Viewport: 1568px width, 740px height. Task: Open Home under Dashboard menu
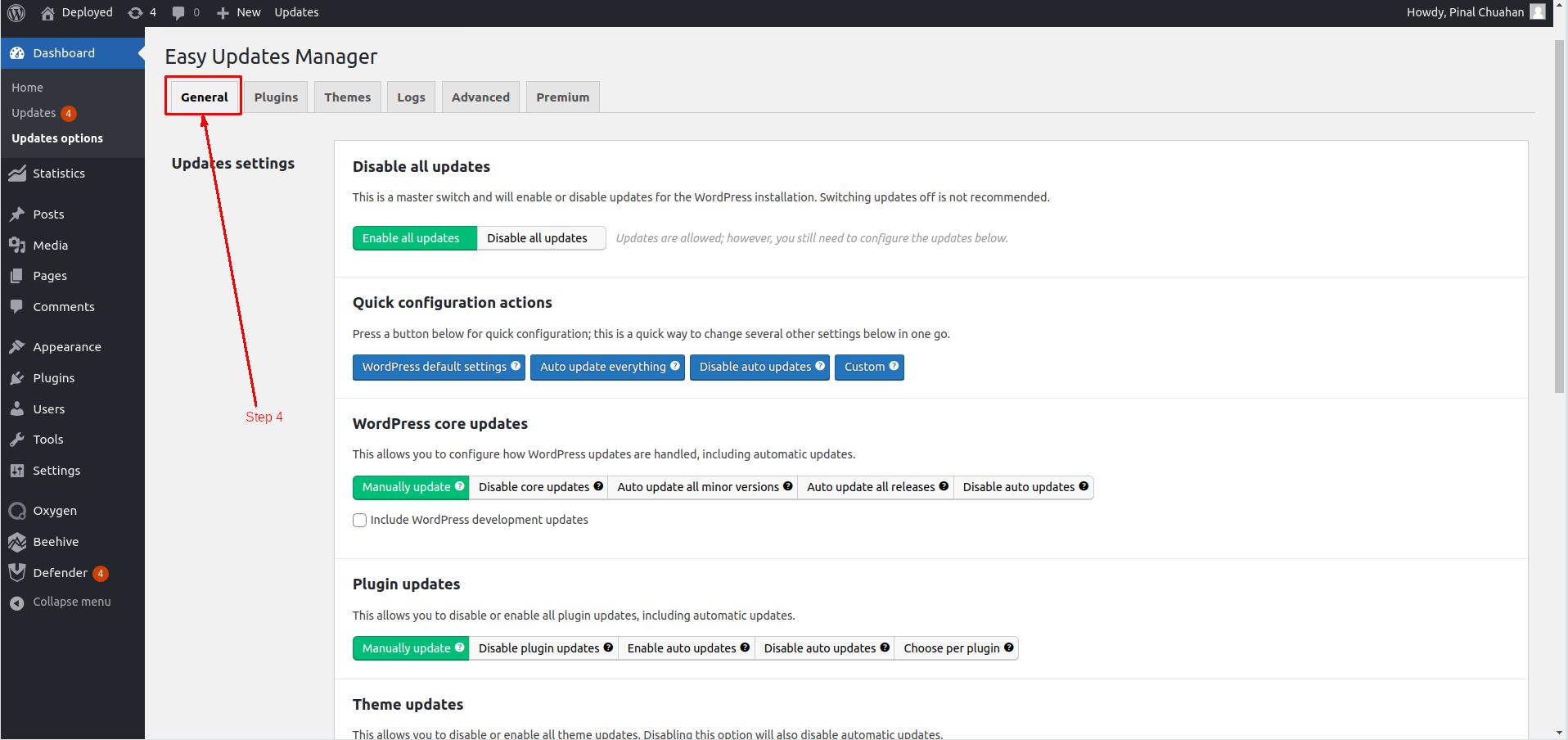click(27, 88)
